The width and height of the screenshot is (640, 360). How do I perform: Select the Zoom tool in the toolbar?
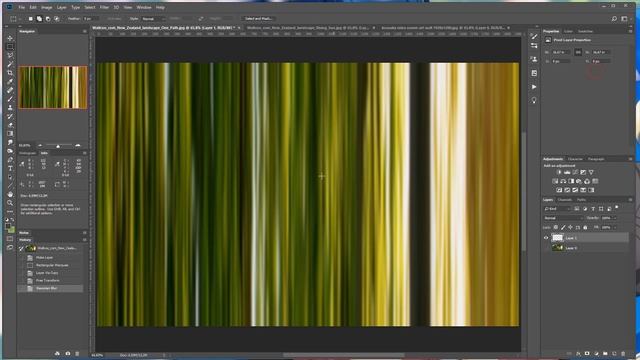[10, 203]
